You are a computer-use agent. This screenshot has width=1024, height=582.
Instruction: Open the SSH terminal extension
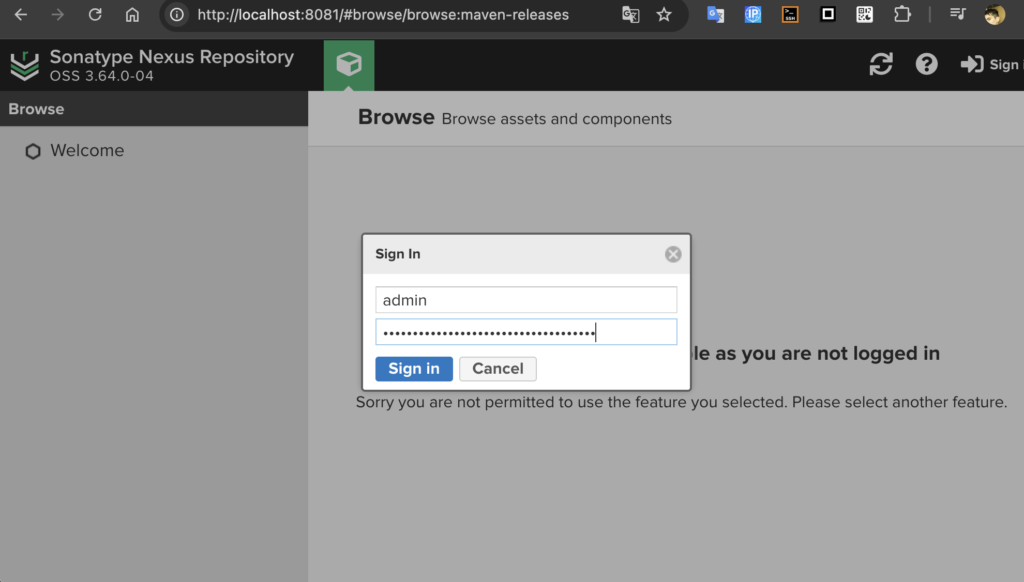click(x=790, y=15)
